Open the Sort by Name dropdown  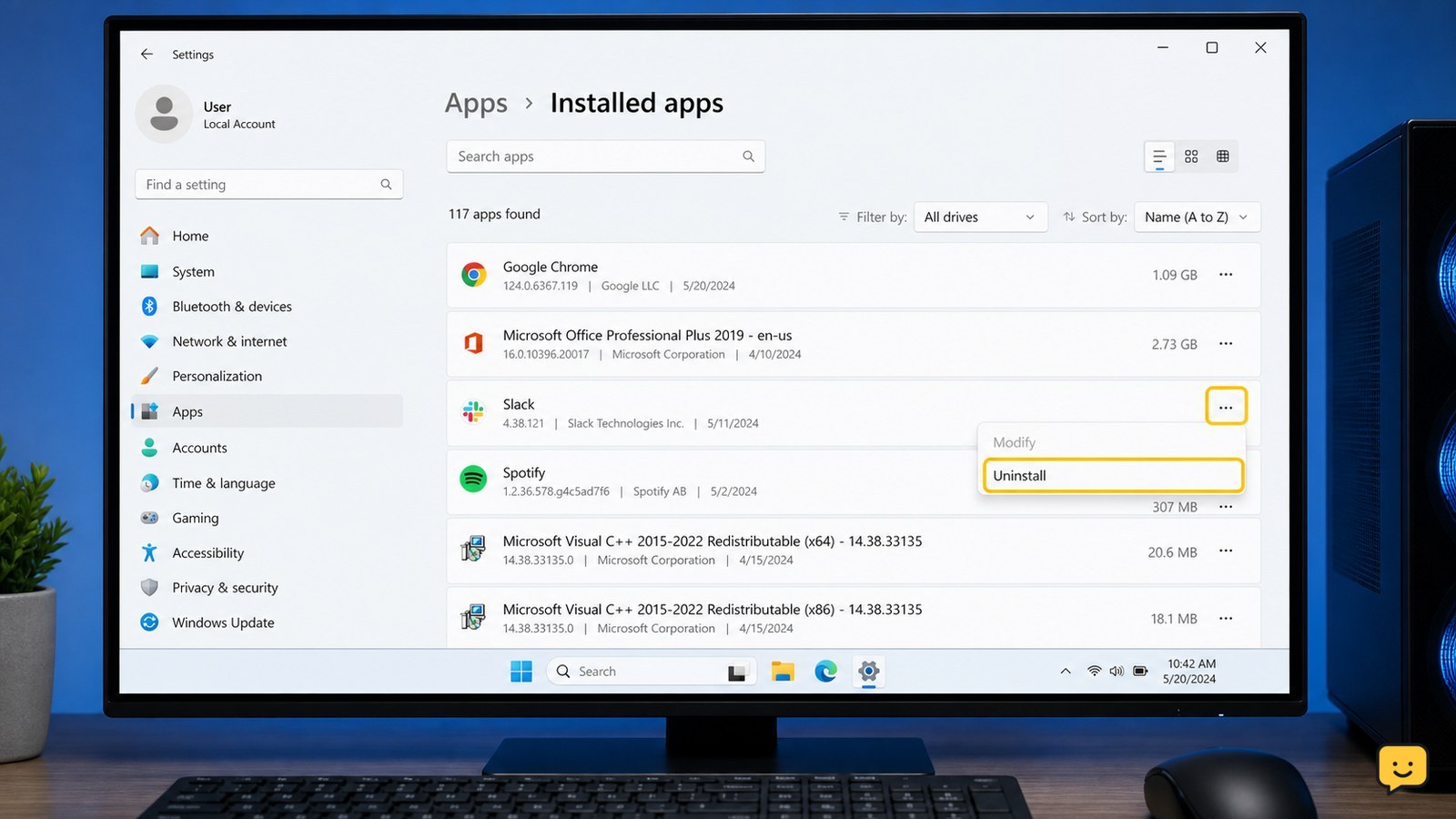pyautogui.click(x=1197, y=217)
